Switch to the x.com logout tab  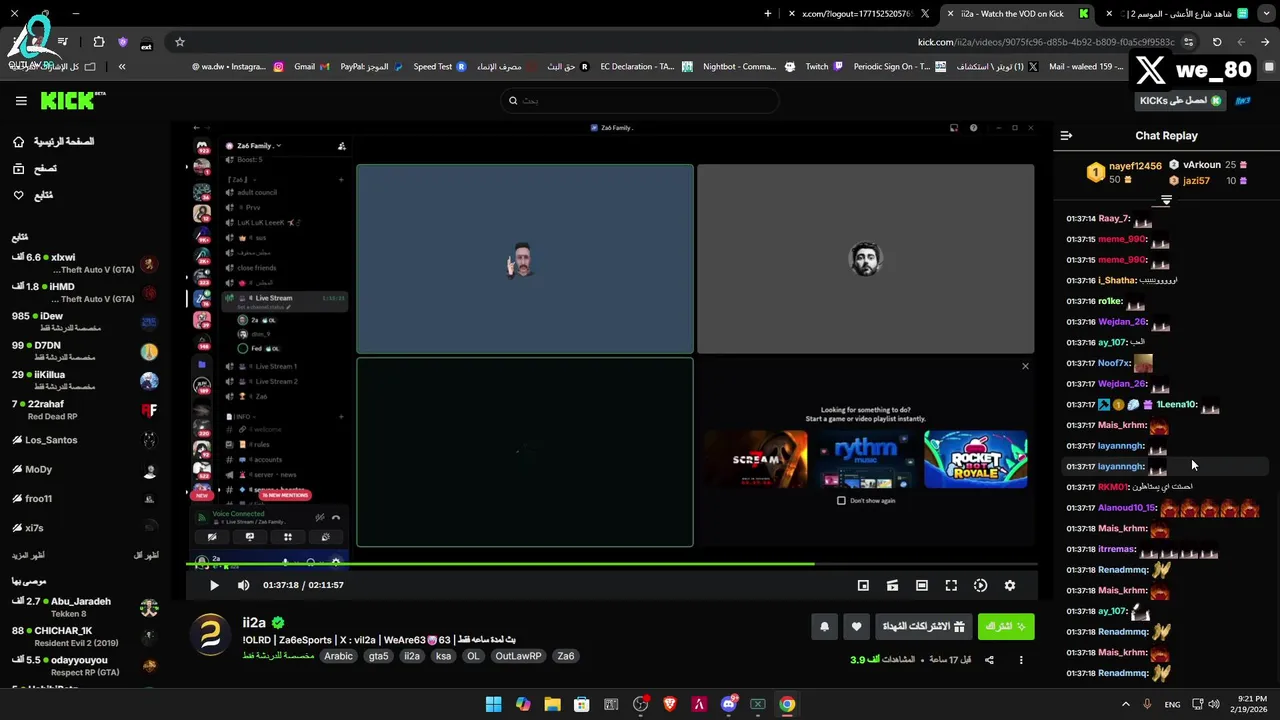(x=859, y=14)
